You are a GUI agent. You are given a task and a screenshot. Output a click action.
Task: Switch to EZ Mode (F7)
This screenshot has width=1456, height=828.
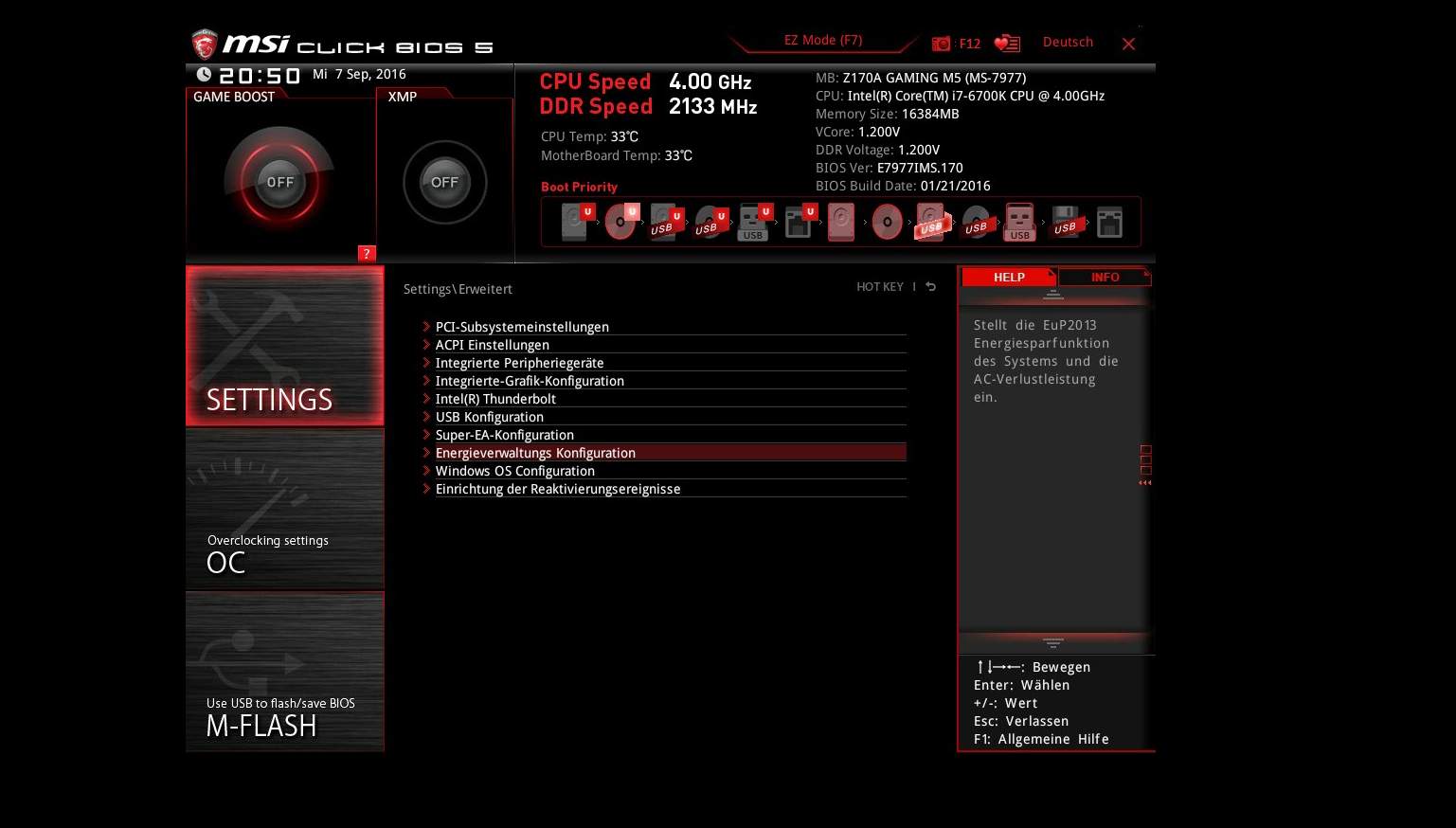tap(822, 40)
